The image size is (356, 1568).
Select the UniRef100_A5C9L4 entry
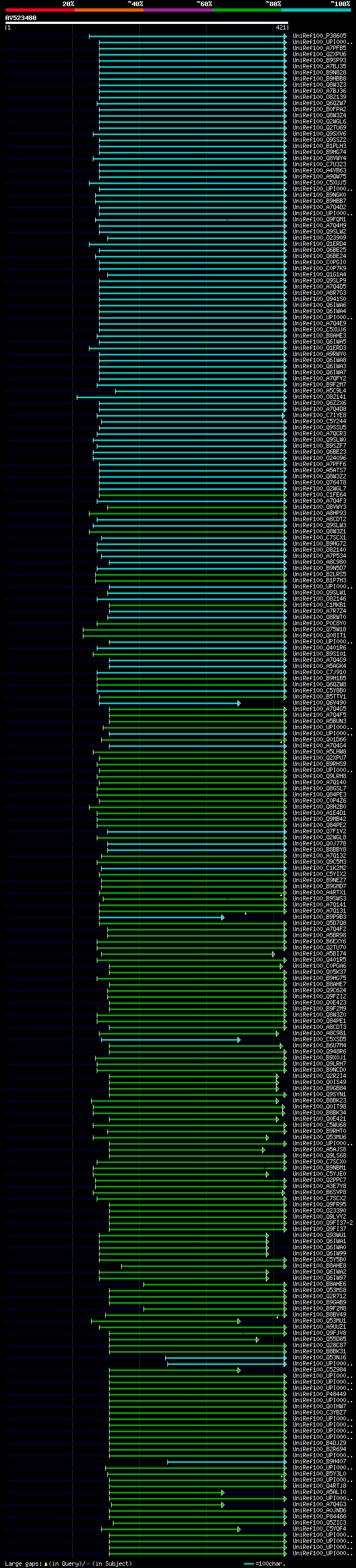[x=319, y=391]
